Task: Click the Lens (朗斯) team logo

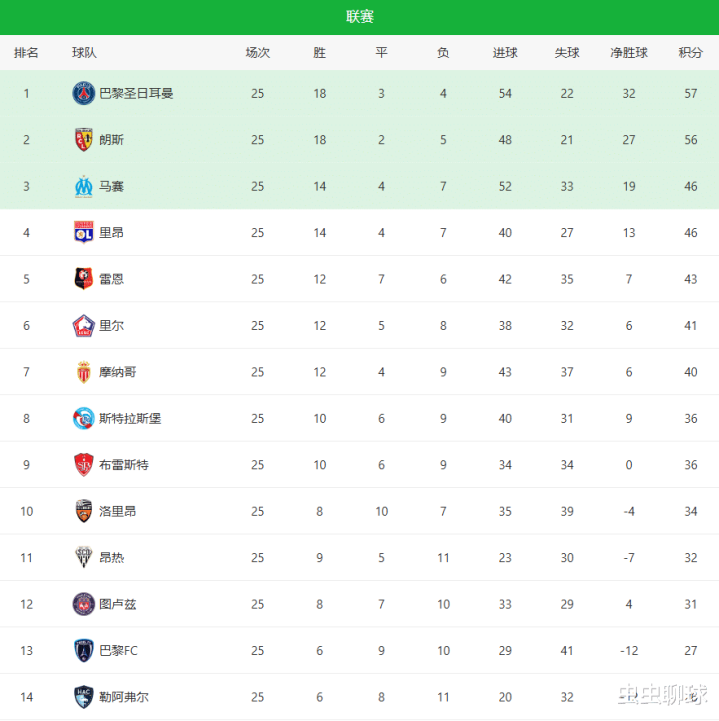Action: pos(84,140)
